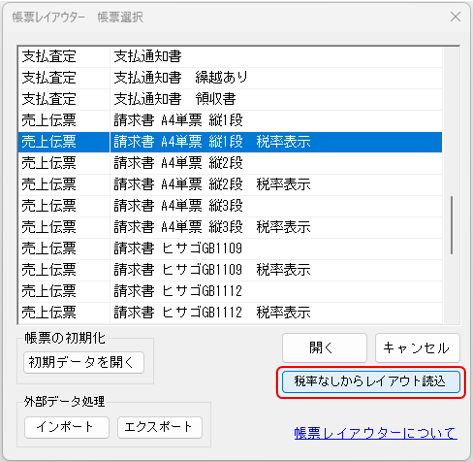The image size is (473, 462).
Task: Select 請求書 ヒサゴGB1109 row without 税率表示
Action: [230, 249]
